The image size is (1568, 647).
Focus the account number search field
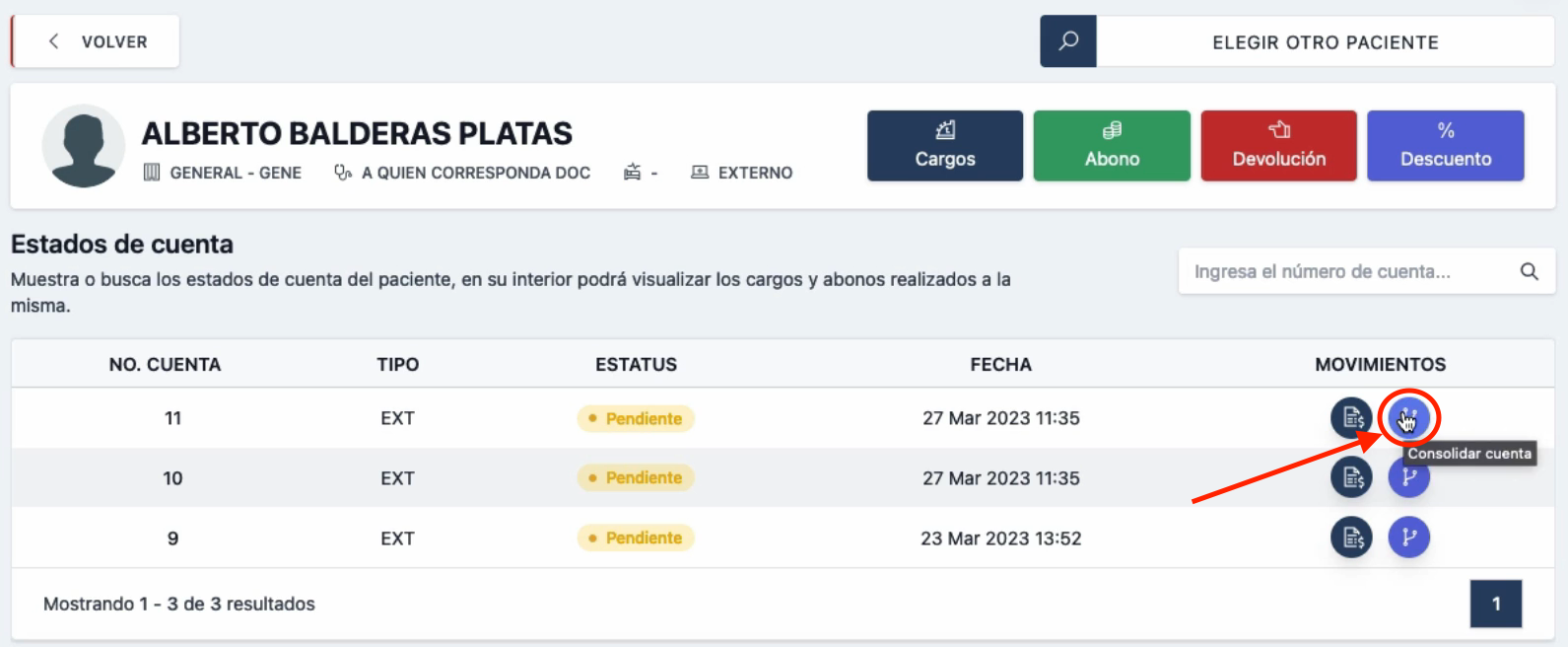click(x=1346, y=271)
